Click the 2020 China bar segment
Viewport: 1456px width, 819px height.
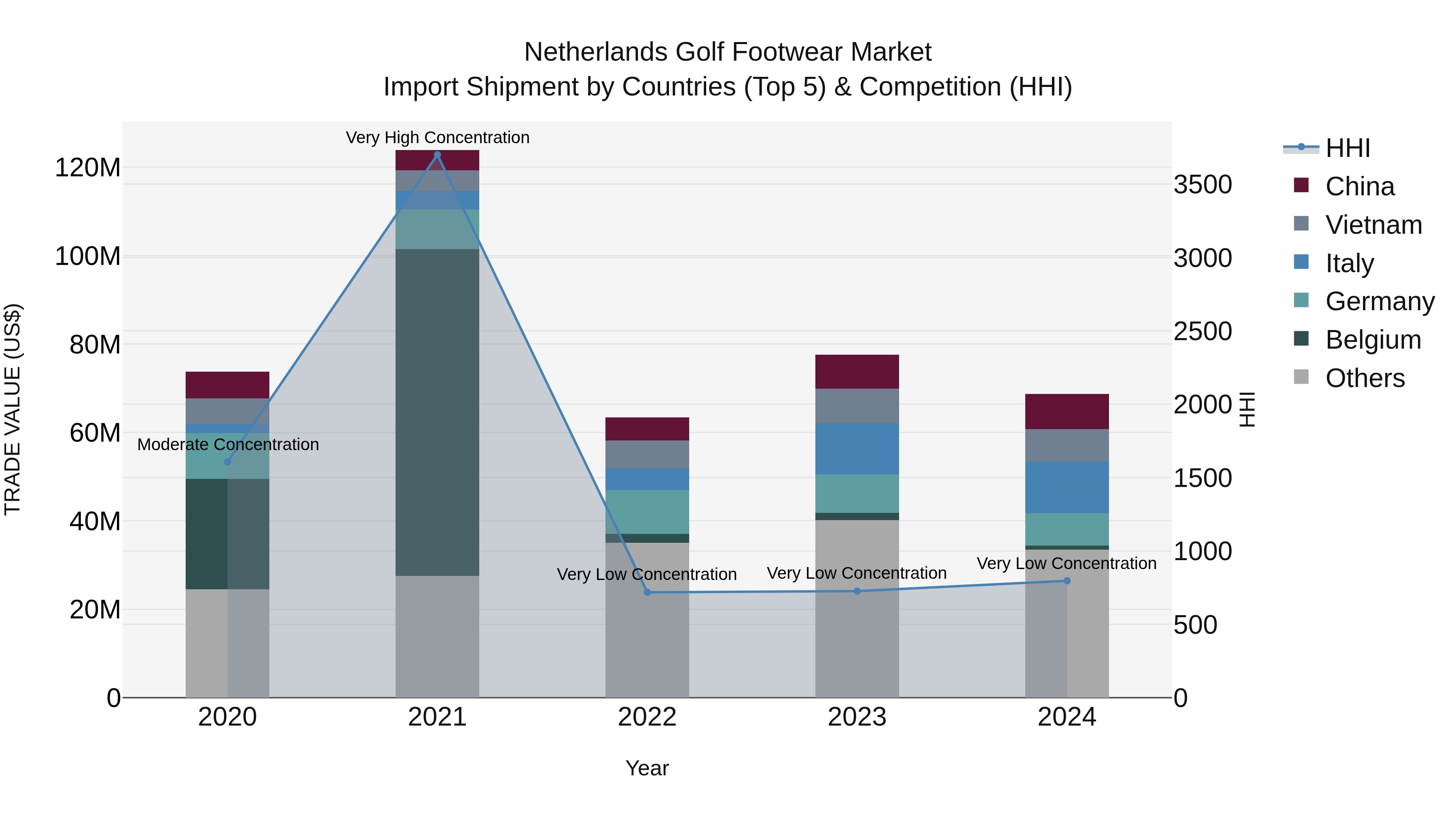click(x=227, y=385)
